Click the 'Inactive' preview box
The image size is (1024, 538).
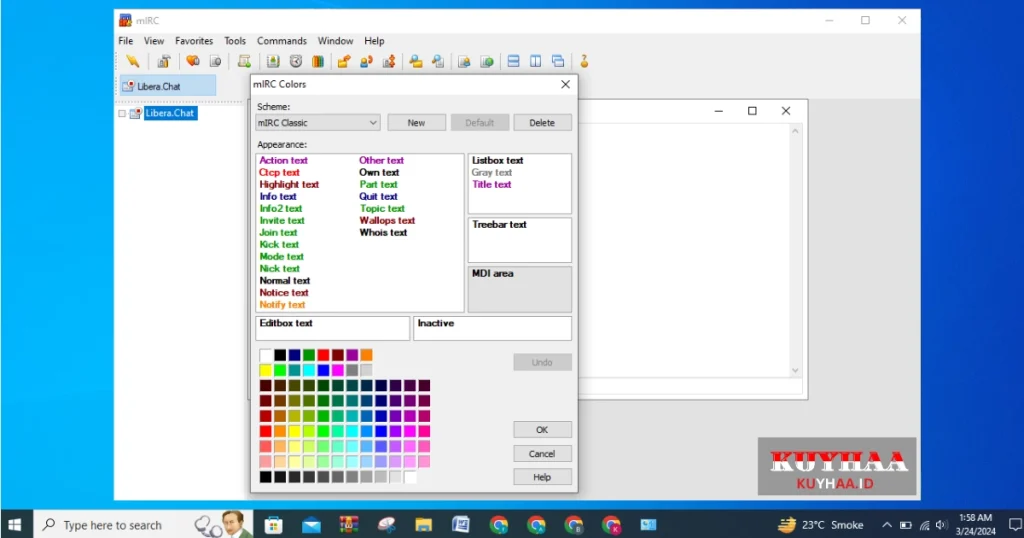(492, 328)
